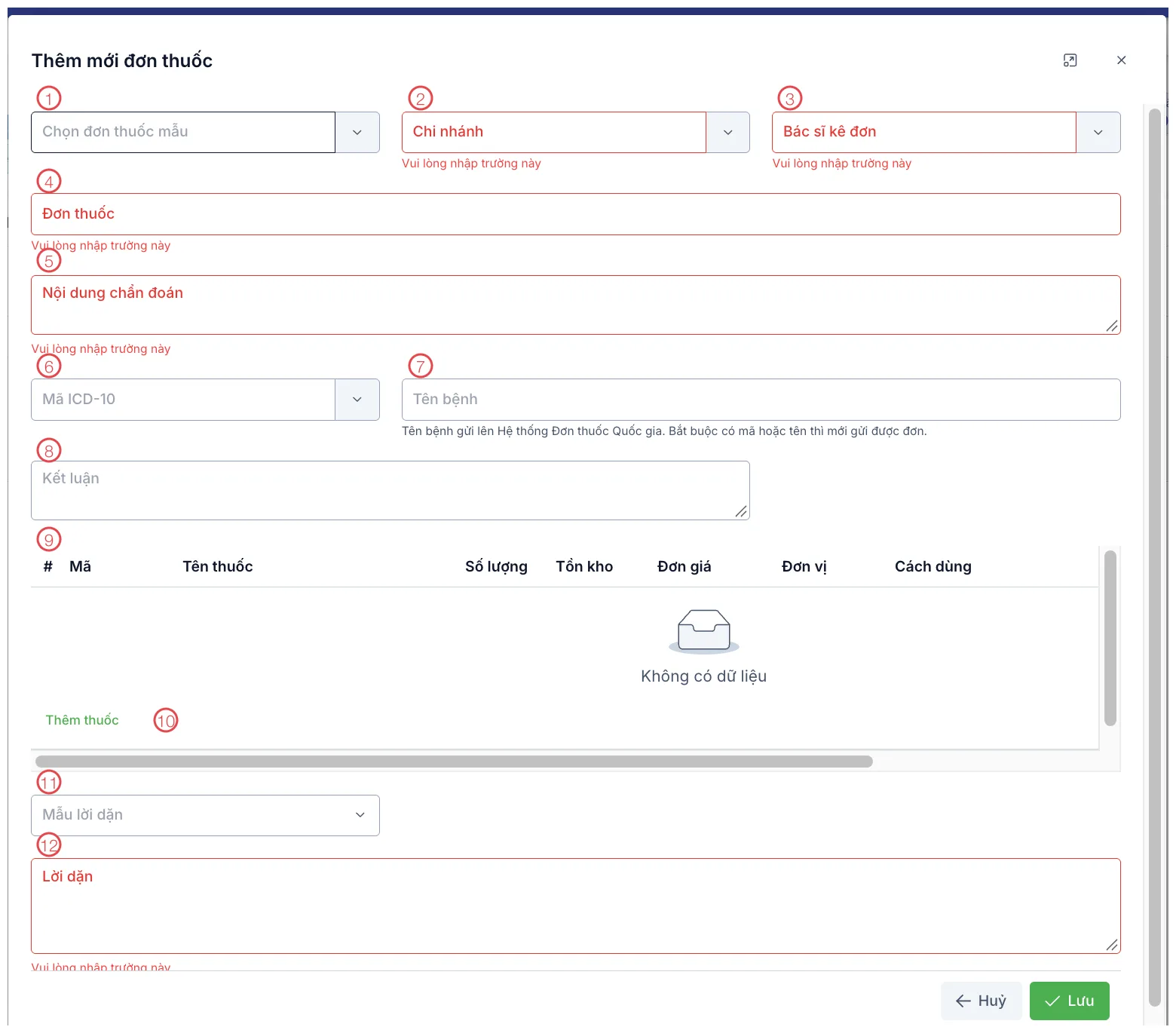Click the Mã ICD-10 input field
This screenshot has width=1176, height=1033.
(x=183, y=400)
